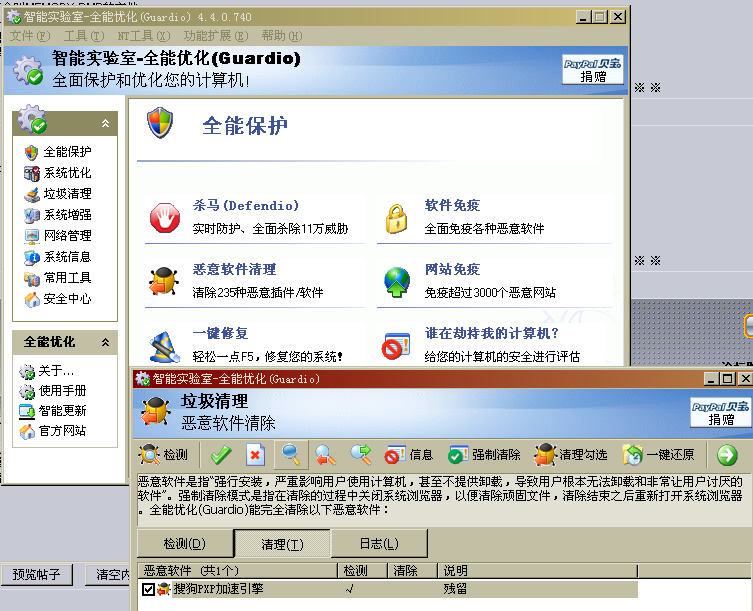Screen dimensions: 753x611
Task: Click 一键还原 toolbar button
Action: click(658, 455)
